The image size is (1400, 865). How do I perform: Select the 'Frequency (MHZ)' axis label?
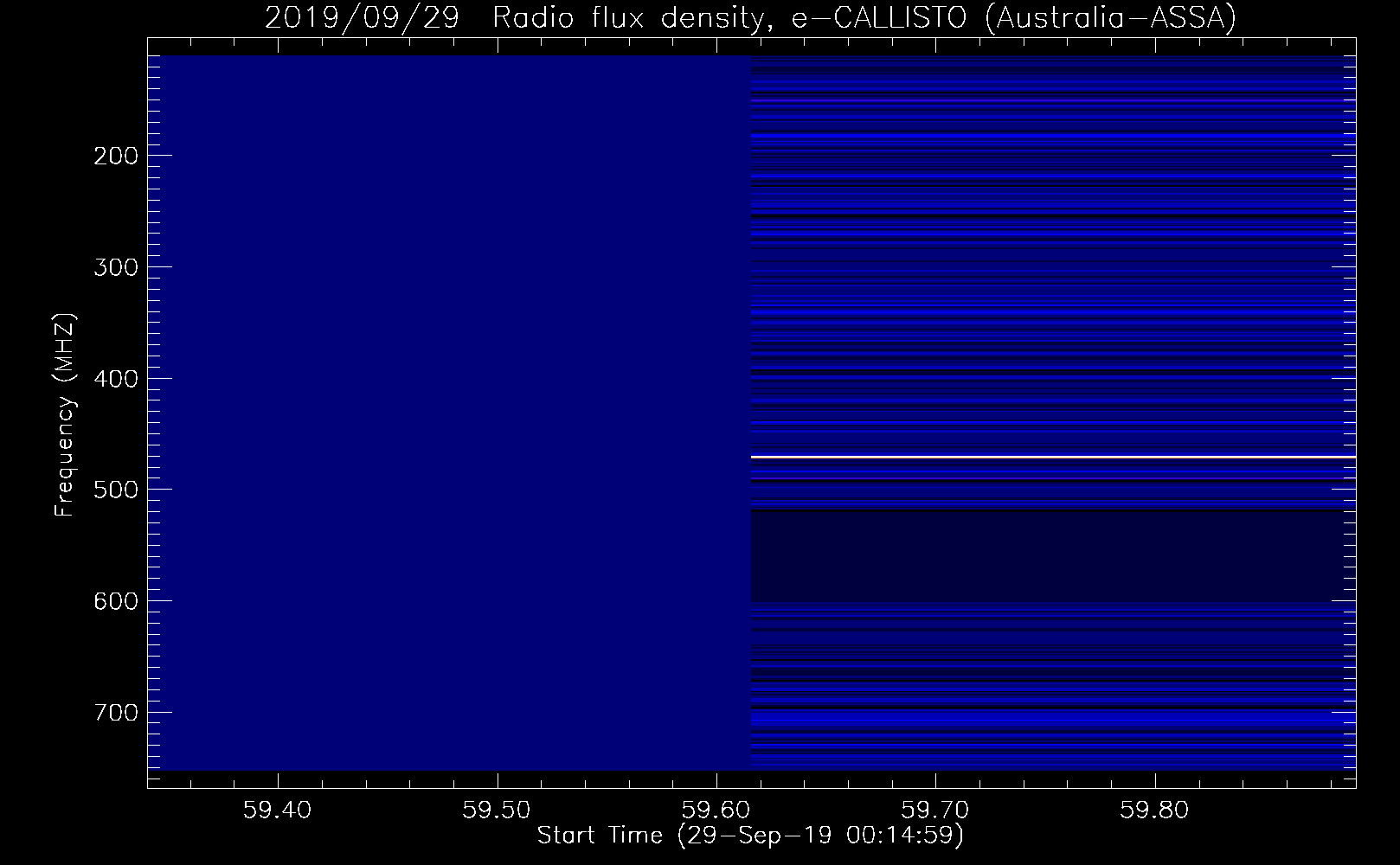65,415
